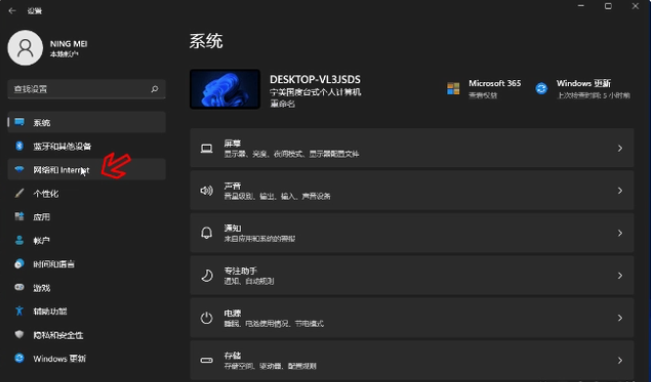651x382 pixels.
Task: Expand the 声音 settings chevron
Action: point(620,191)
